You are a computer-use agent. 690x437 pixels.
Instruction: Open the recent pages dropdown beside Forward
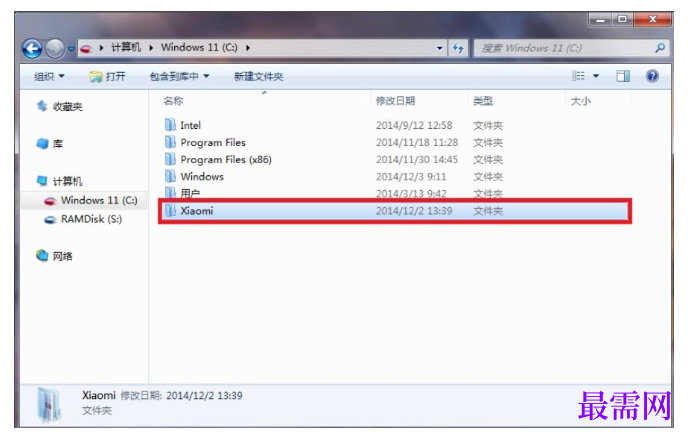pos(71,49)
